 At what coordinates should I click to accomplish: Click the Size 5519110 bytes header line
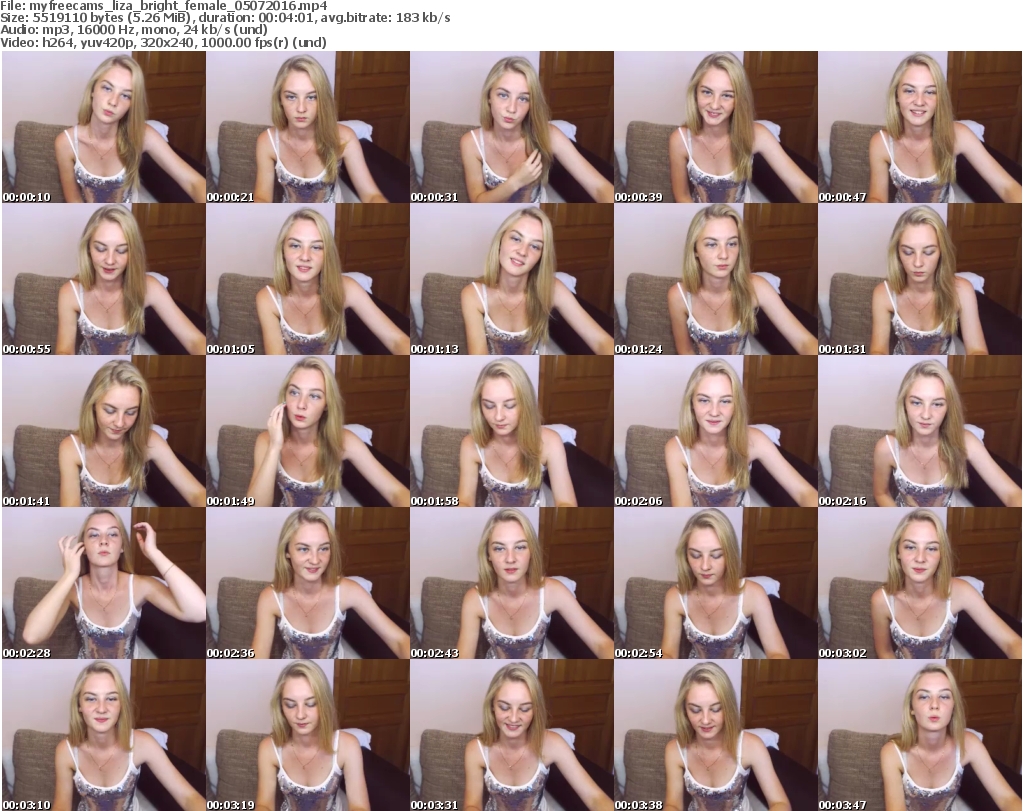[x=225, y=18]
